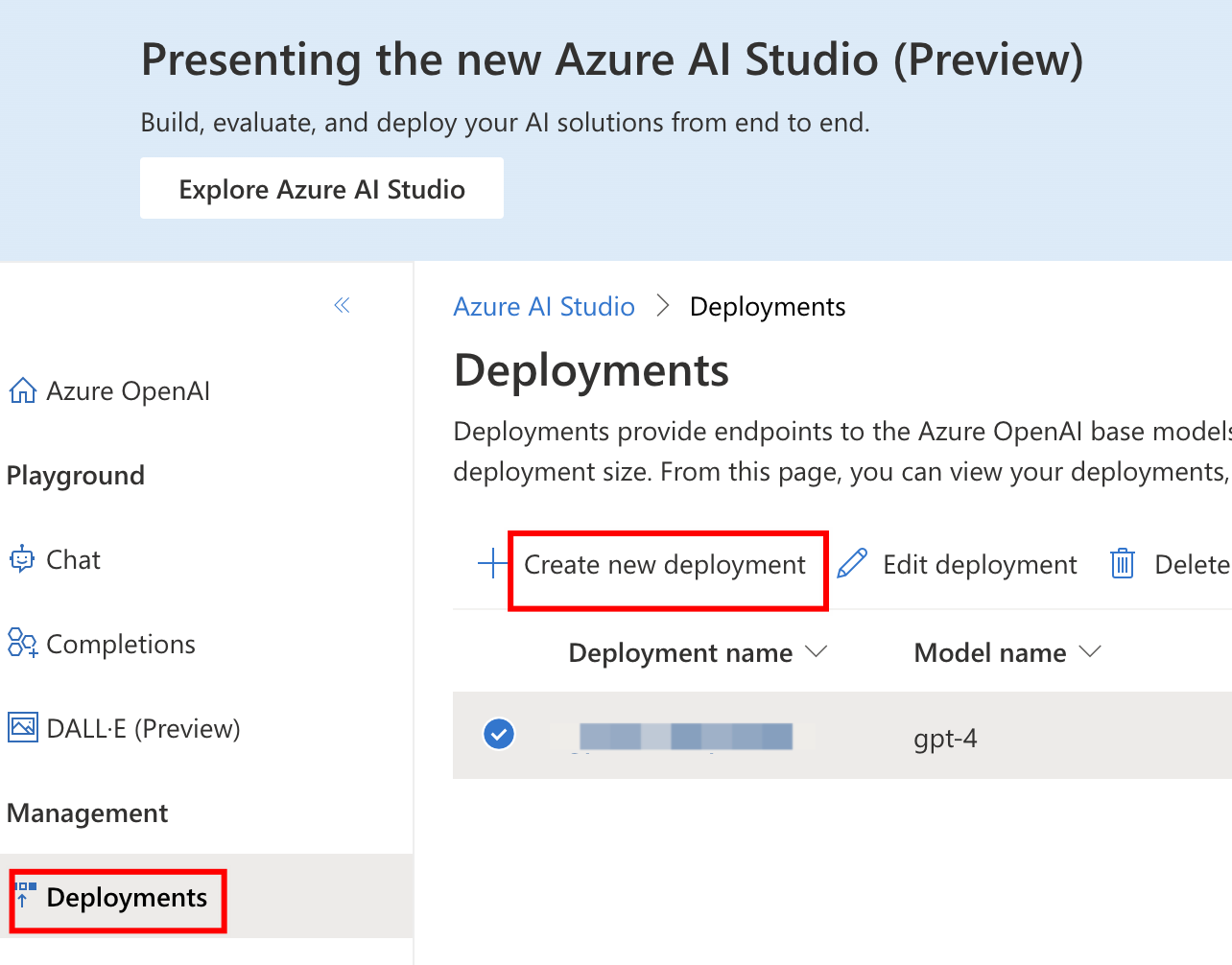Go to Completions in the sidebar
Viewport: 1232px width, 965px height.
tap(121, 645)
